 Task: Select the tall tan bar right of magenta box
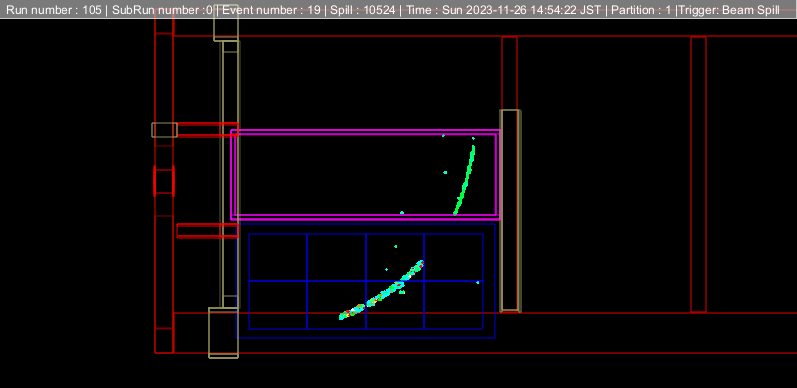click(x=510, y=211)
